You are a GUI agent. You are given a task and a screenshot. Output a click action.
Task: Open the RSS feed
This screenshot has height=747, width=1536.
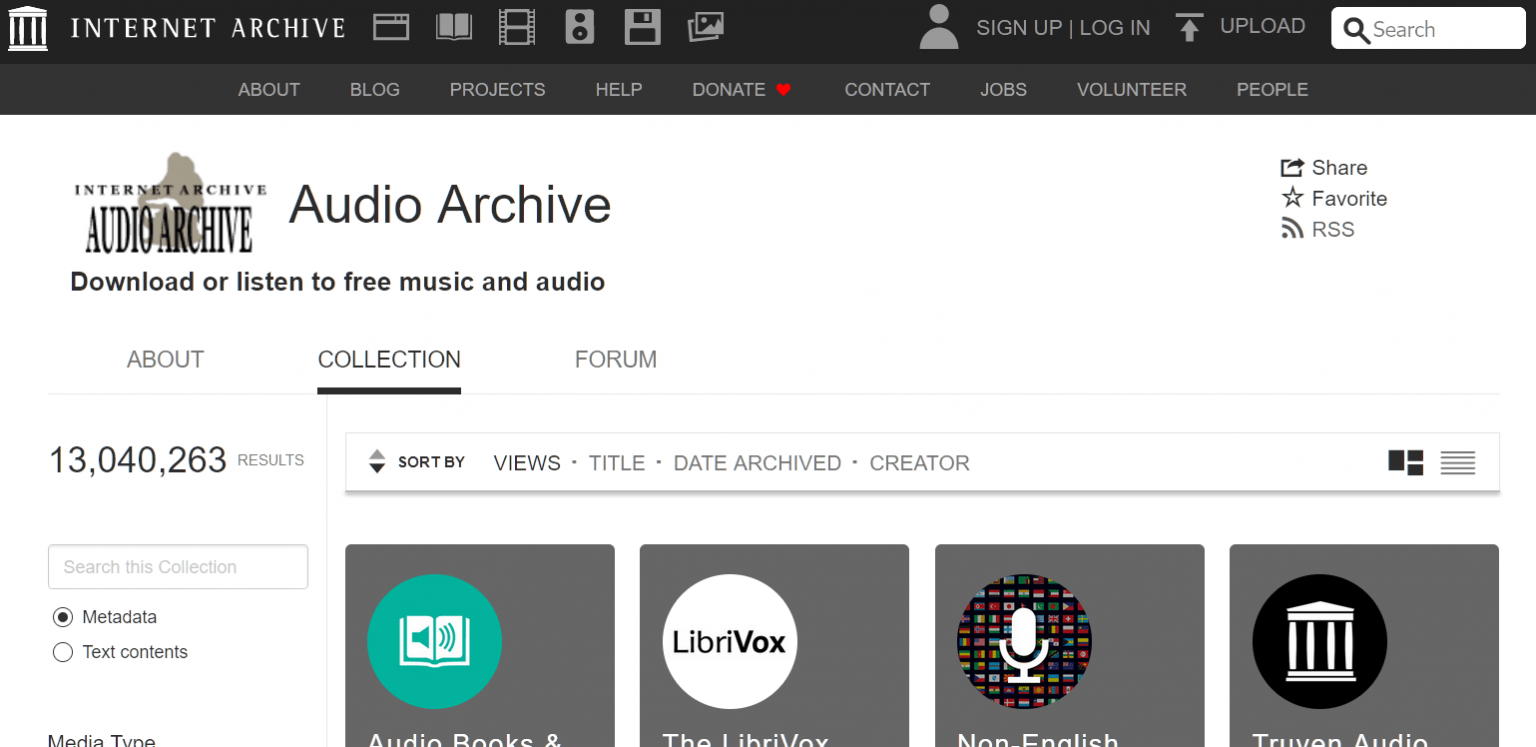pyautogui.click(x=1317, y=229)
